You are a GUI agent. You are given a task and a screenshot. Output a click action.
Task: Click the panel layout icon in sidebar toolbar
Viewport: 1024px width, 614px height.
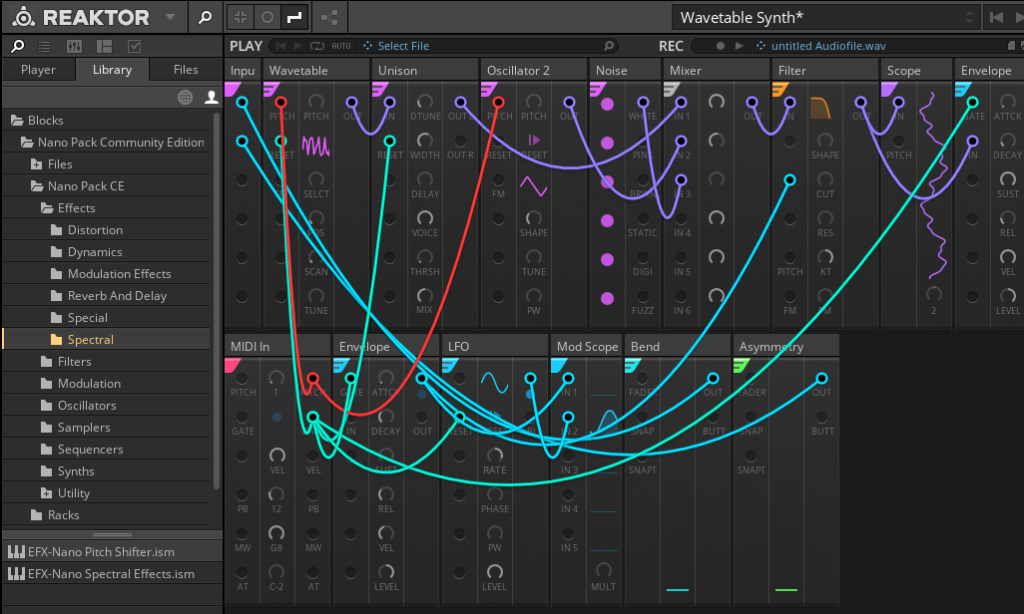coord(104,46)
